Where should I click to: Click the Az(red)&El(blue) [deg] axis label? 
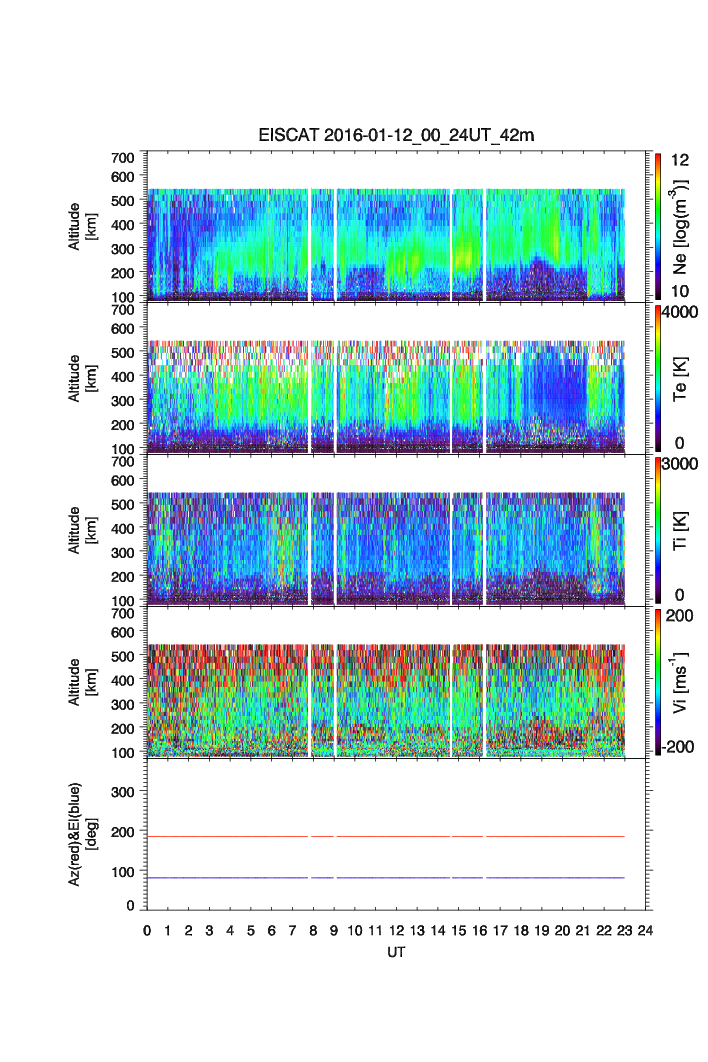click(x=82, y=834)
